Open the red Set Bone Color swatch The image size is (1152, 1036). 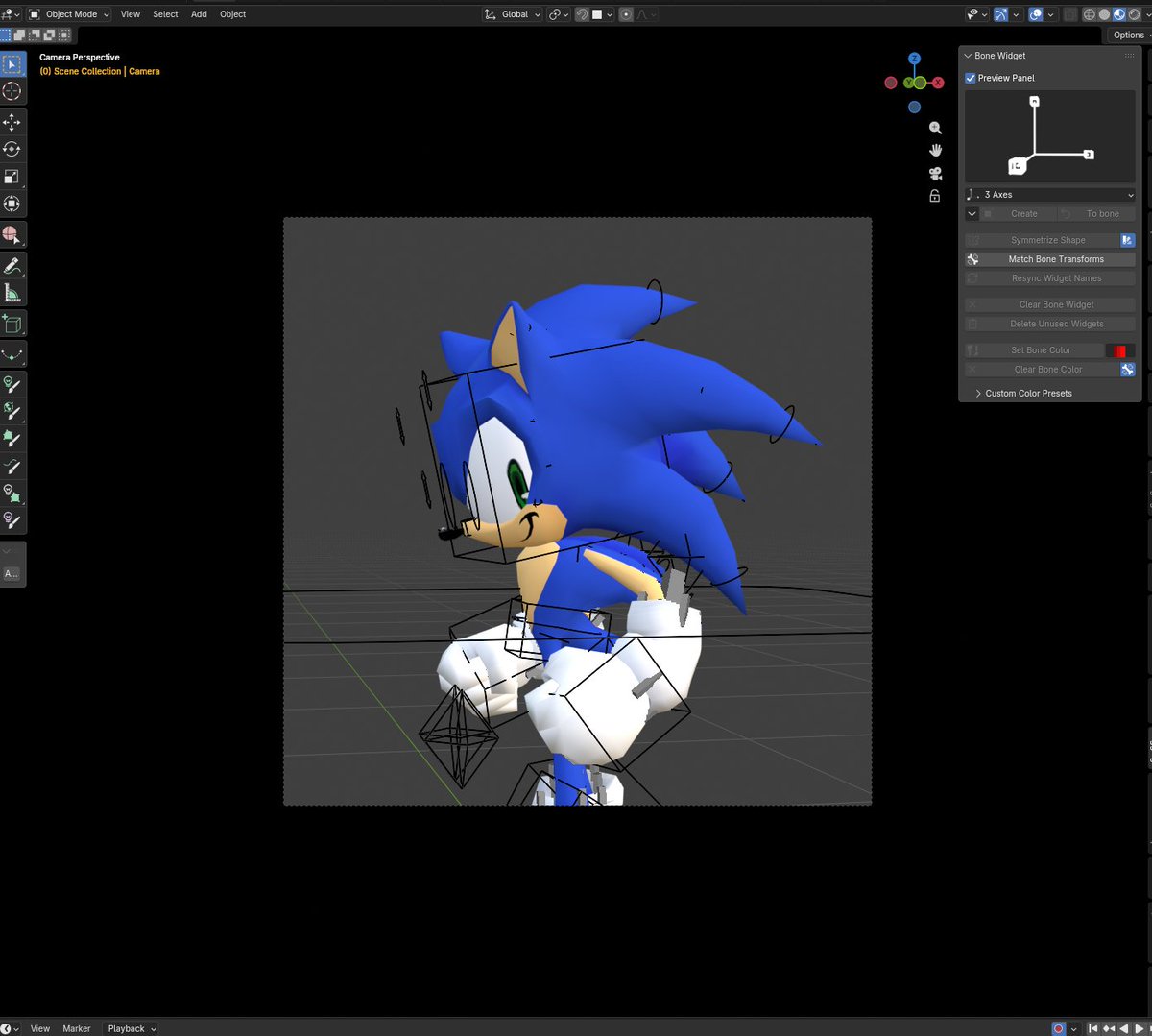point(1120,350)
